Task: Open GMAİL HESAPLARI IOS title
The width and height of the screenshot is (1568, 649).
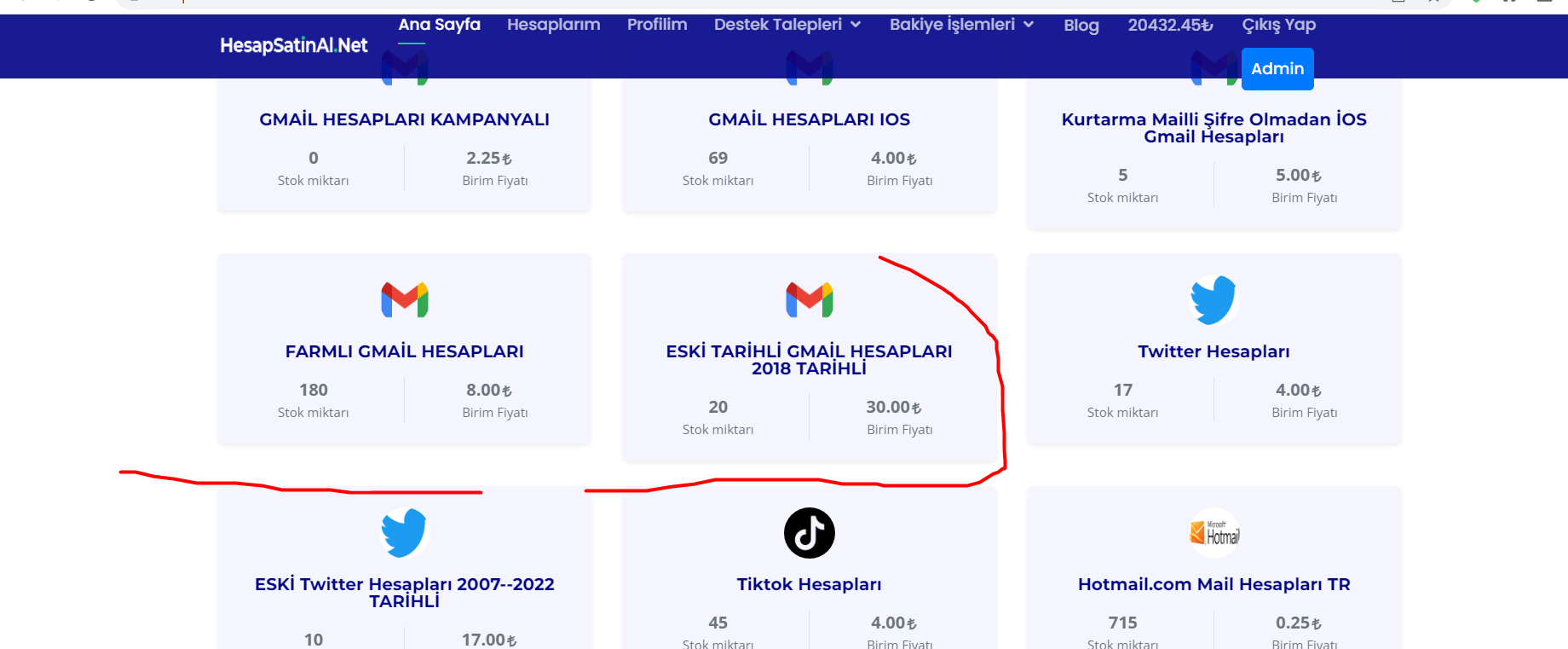Action: (810, 119)
